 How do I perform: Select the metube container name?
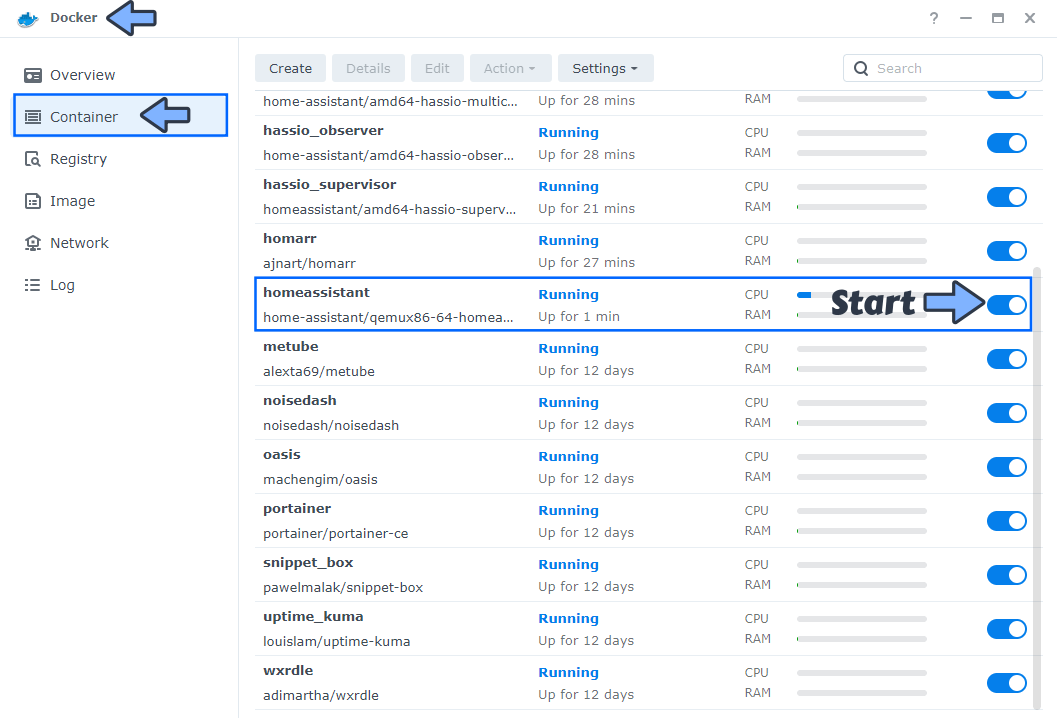(291, 346)
